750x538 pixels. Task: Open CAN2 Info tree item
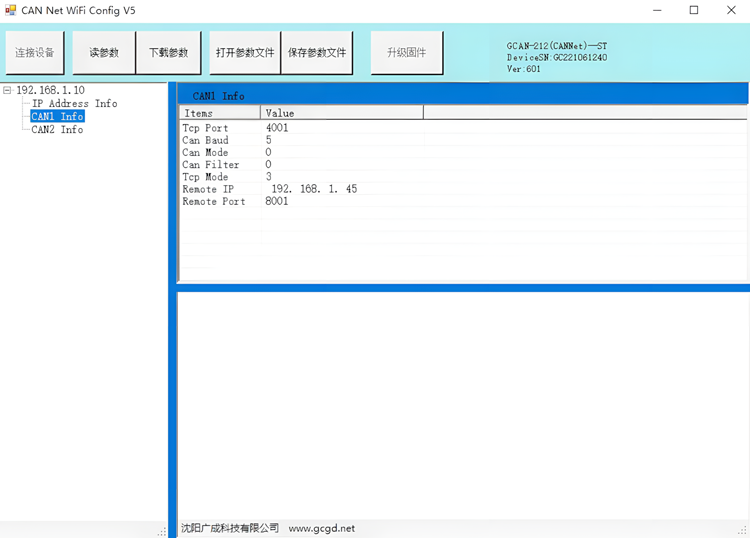pyautogui.click(x=57, y=129)
